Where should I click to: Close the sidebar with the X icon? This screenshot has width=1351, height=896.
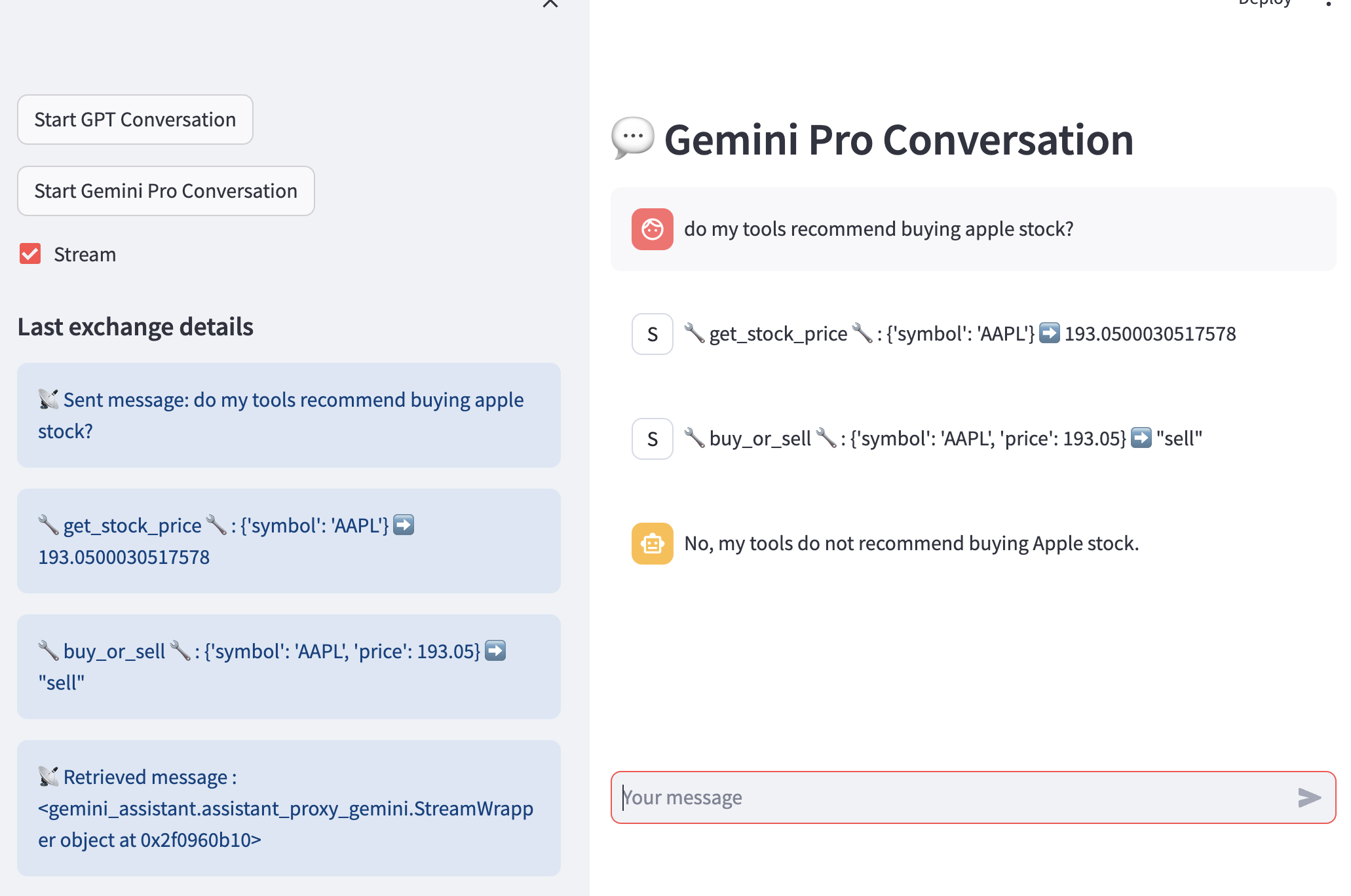point(550,4)
